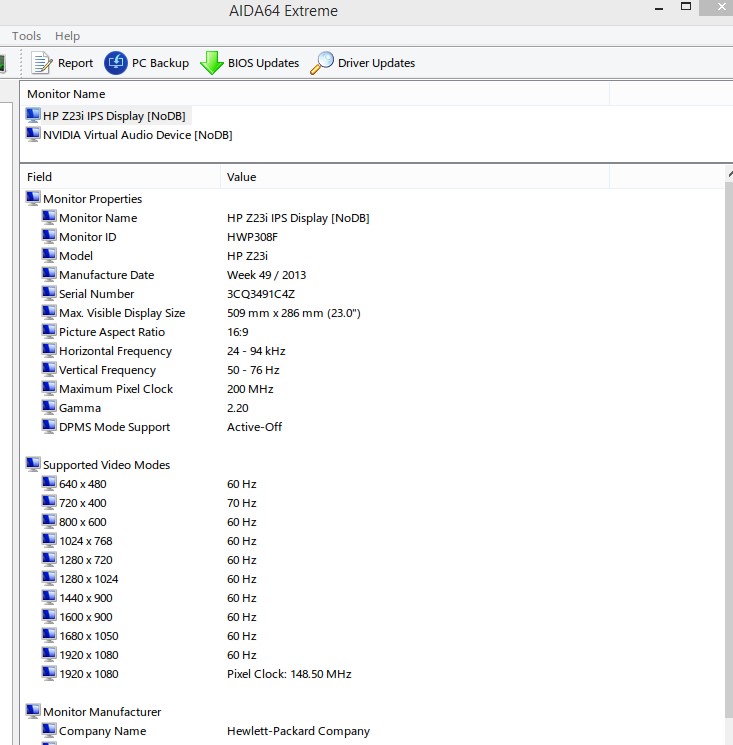The height and width of the screenshot is (745, 733).
Task: Sort by the Monitor Name column header
Action: coord(66,94)
